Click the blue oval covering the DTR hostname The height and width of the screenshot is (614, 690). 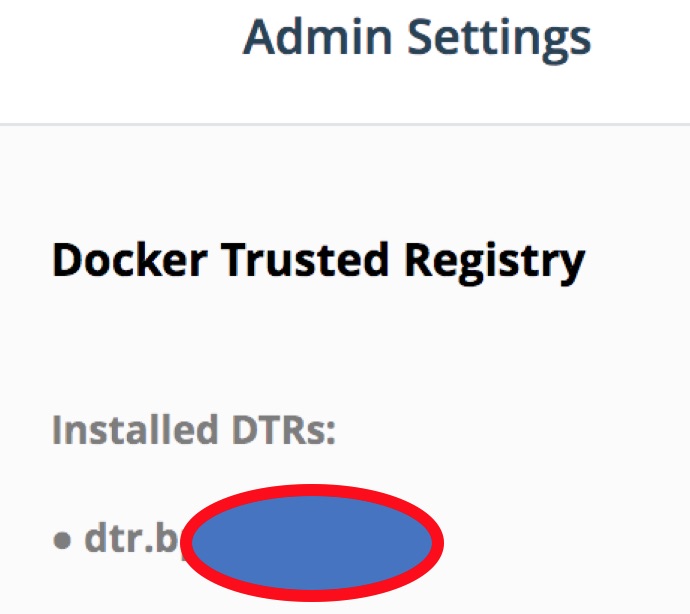pyautogui.click(x=312, y=543)
